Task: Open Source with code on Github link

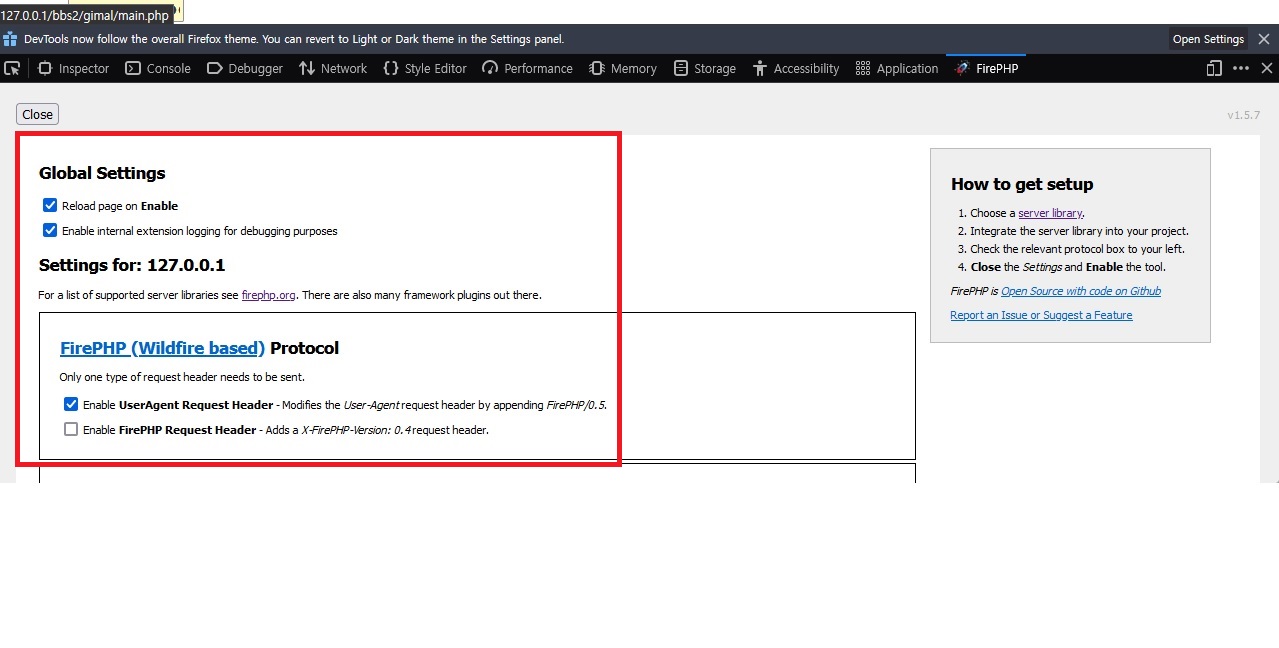Action: pos(1081,291)
